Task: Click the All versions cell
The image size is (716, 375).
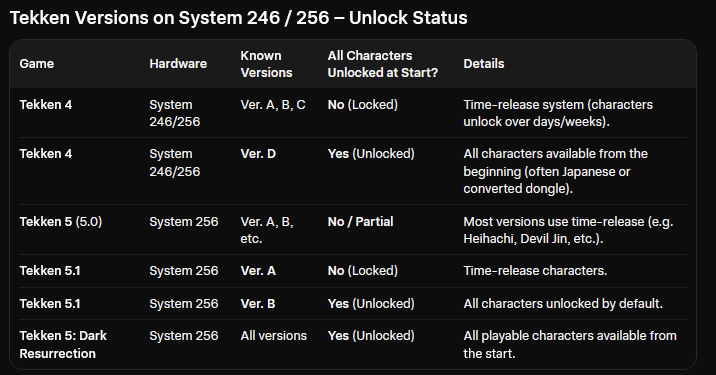Action: pos(274,336)
